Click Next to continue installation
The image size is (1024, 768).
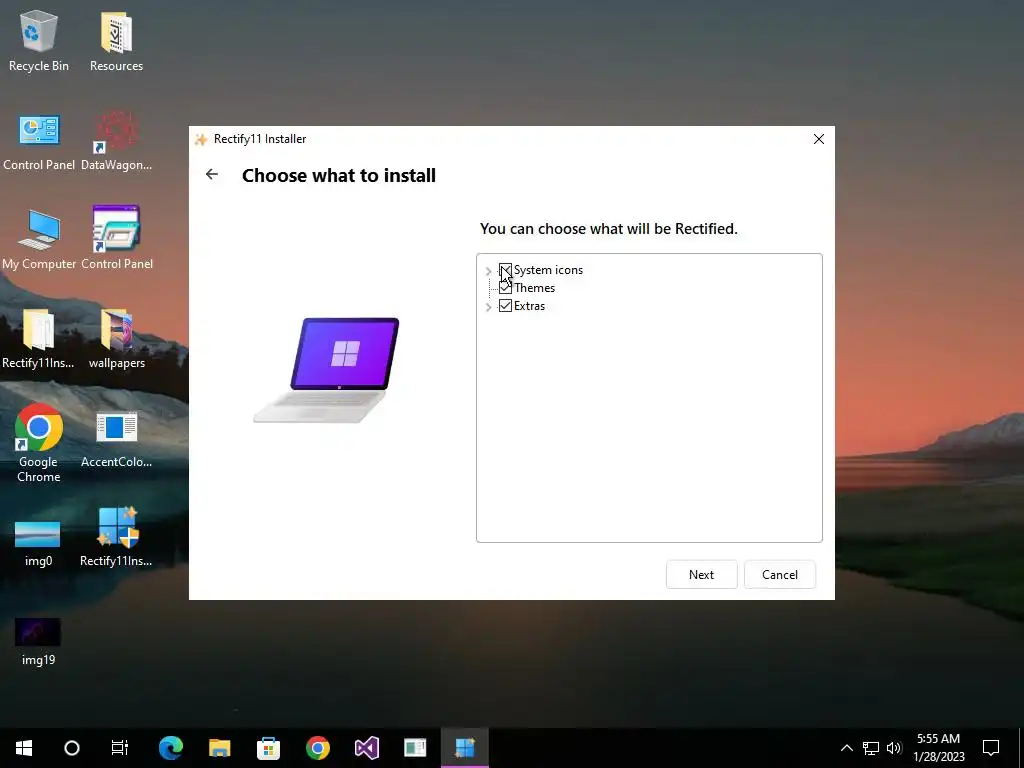701,575
